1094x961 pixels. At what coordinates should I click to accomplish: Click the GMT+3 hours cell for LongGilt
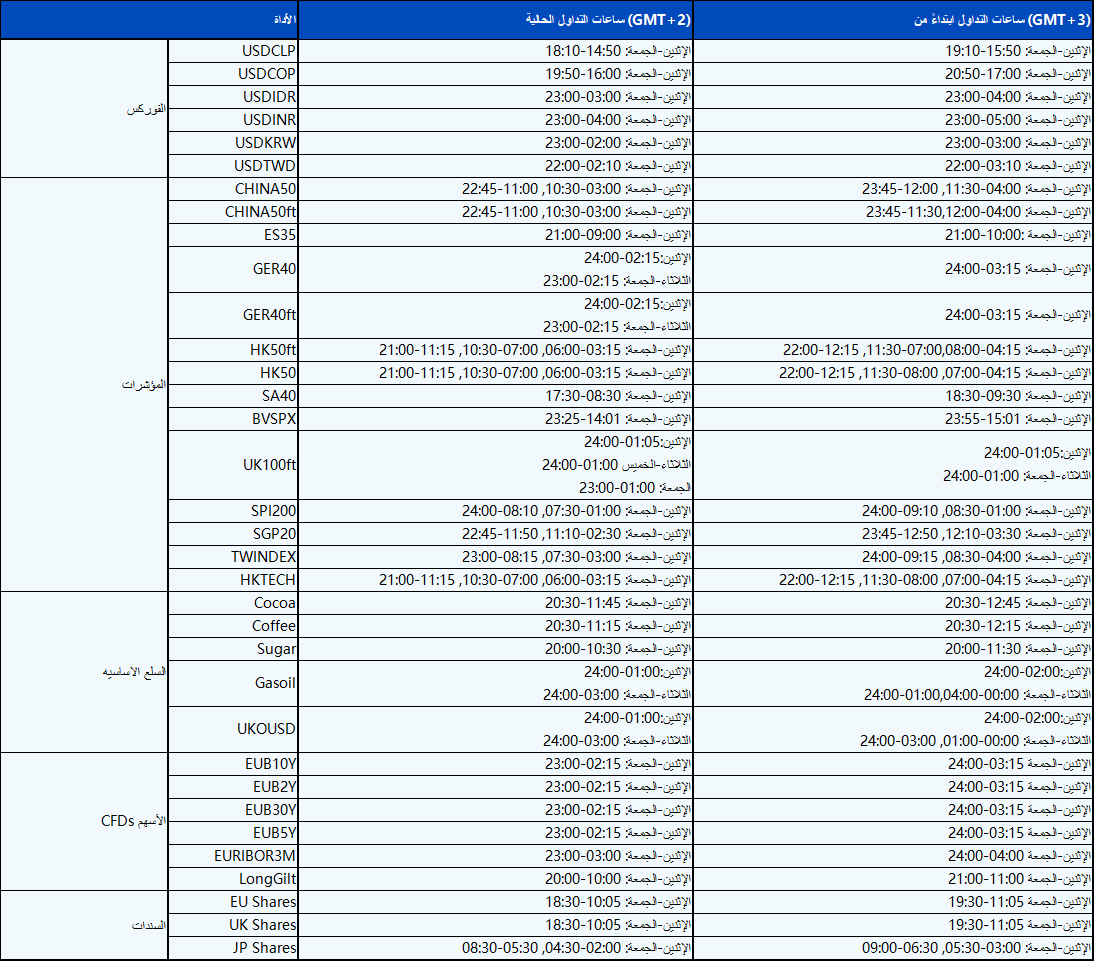pyautogui.click(x=893, y=879)
